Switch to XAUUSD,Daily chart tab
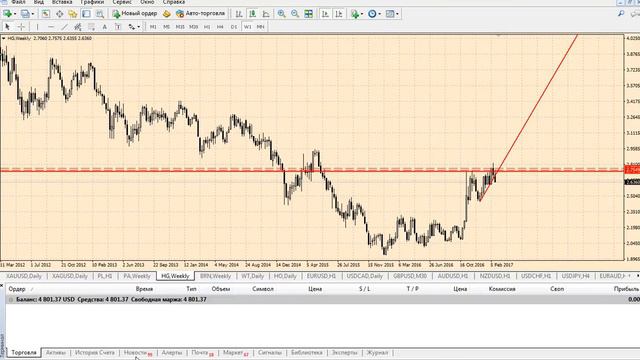The image size is (640, 360). point(24,276)
